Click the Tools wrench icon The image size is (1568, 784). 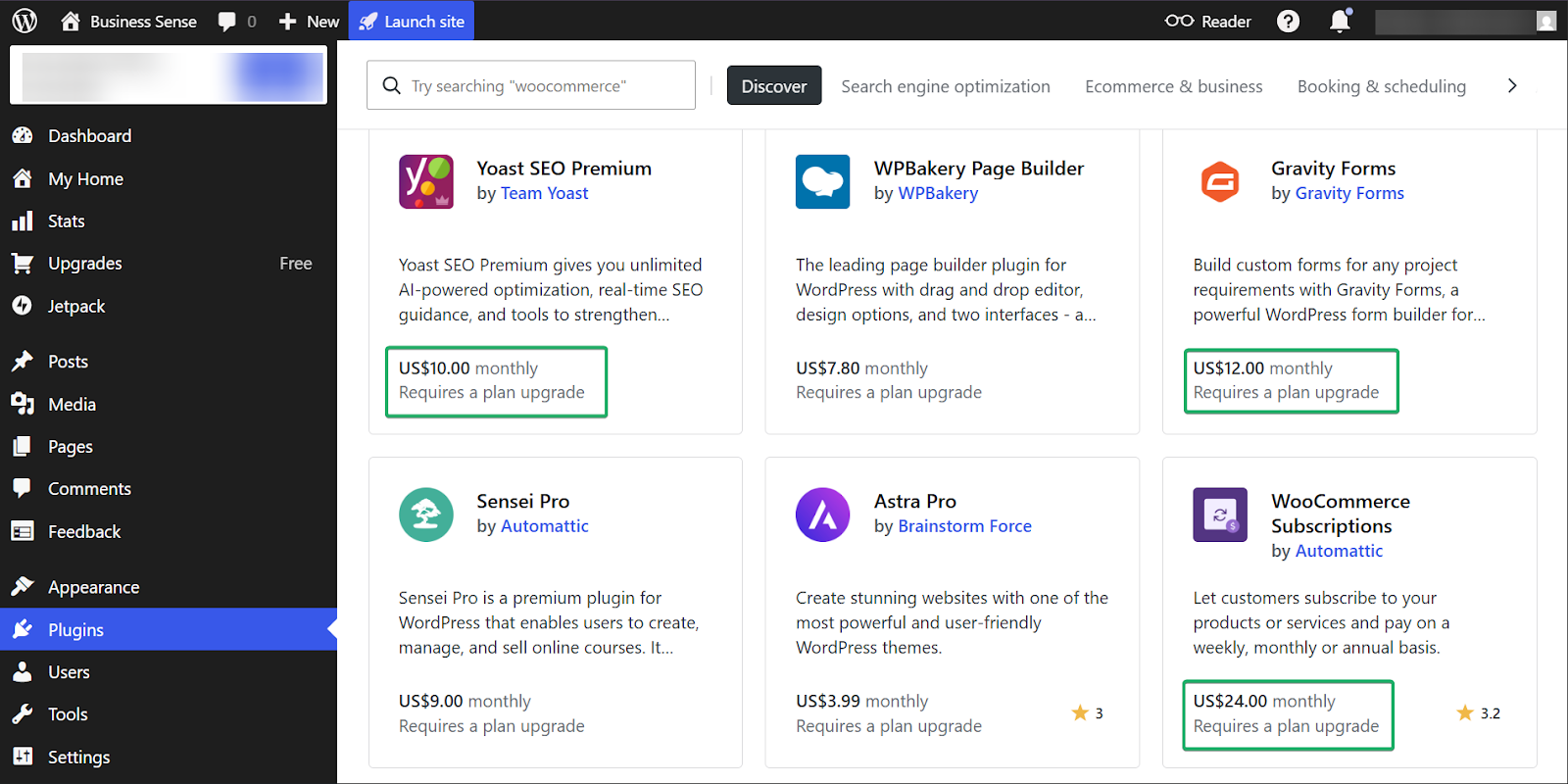tap(23, 713)
